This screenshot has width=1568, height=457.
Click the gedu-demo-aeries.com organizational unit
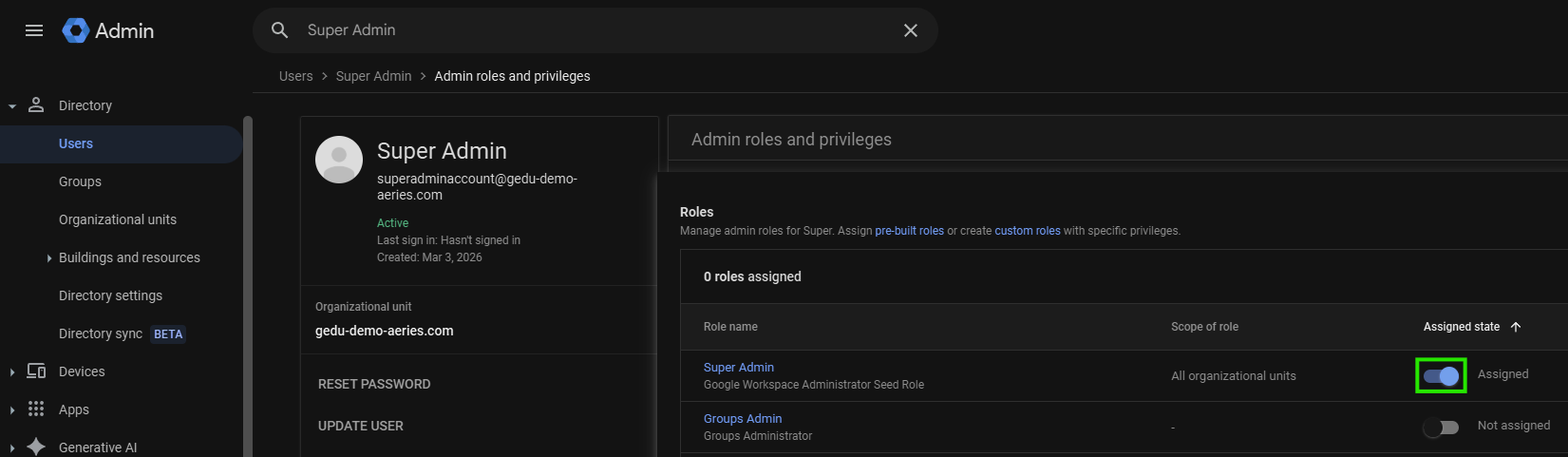pyautogui.click(x=385, y=331)
